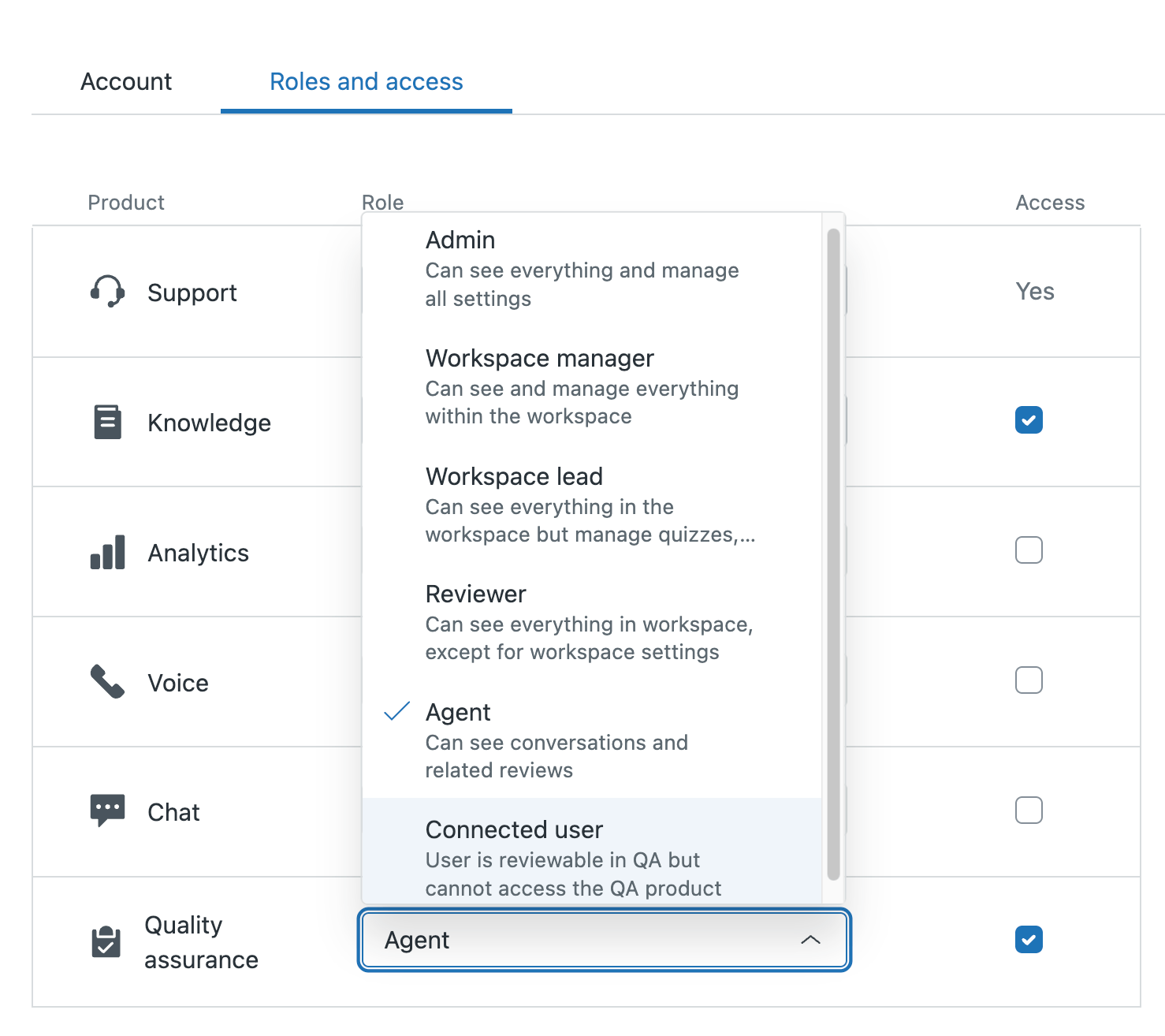Click the checkmark beside the Agent option
The image size is (1165, 1036).
397,711
